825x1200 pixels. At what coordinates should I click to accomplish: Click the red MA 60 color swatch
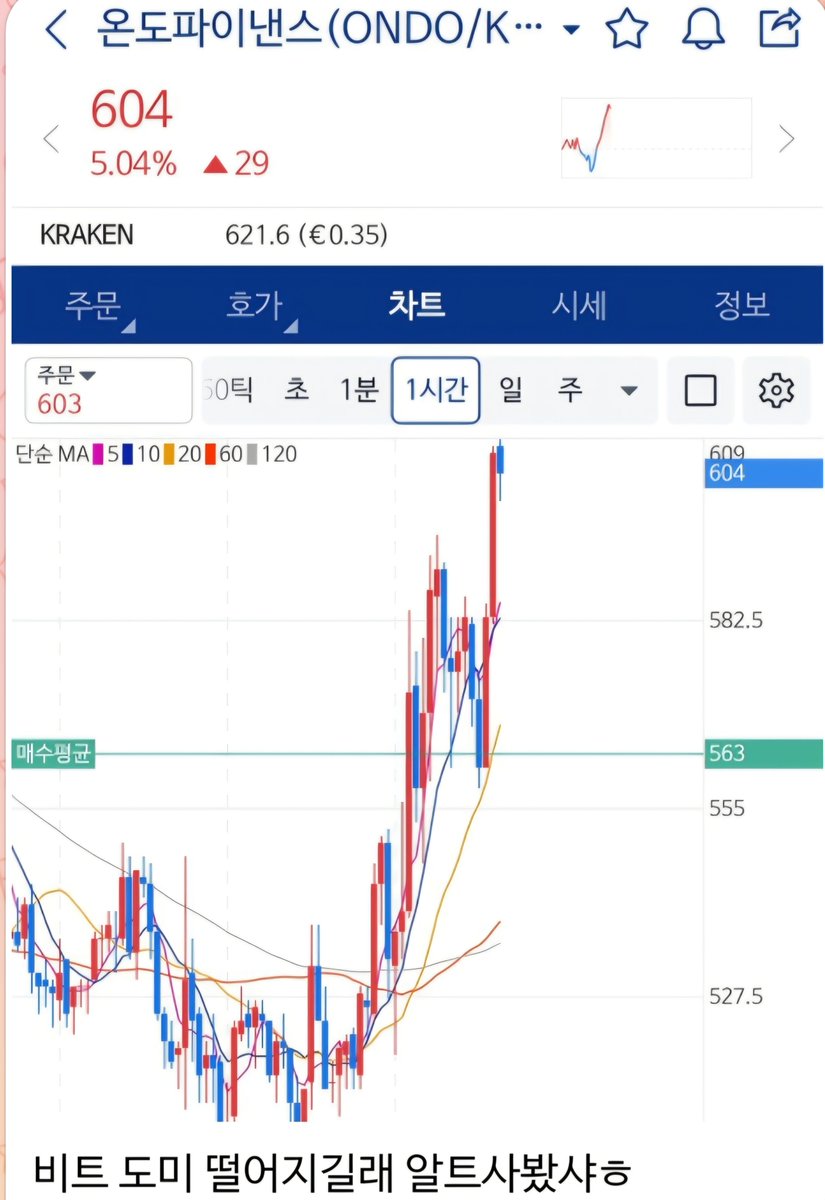click(x=211, y=456)
